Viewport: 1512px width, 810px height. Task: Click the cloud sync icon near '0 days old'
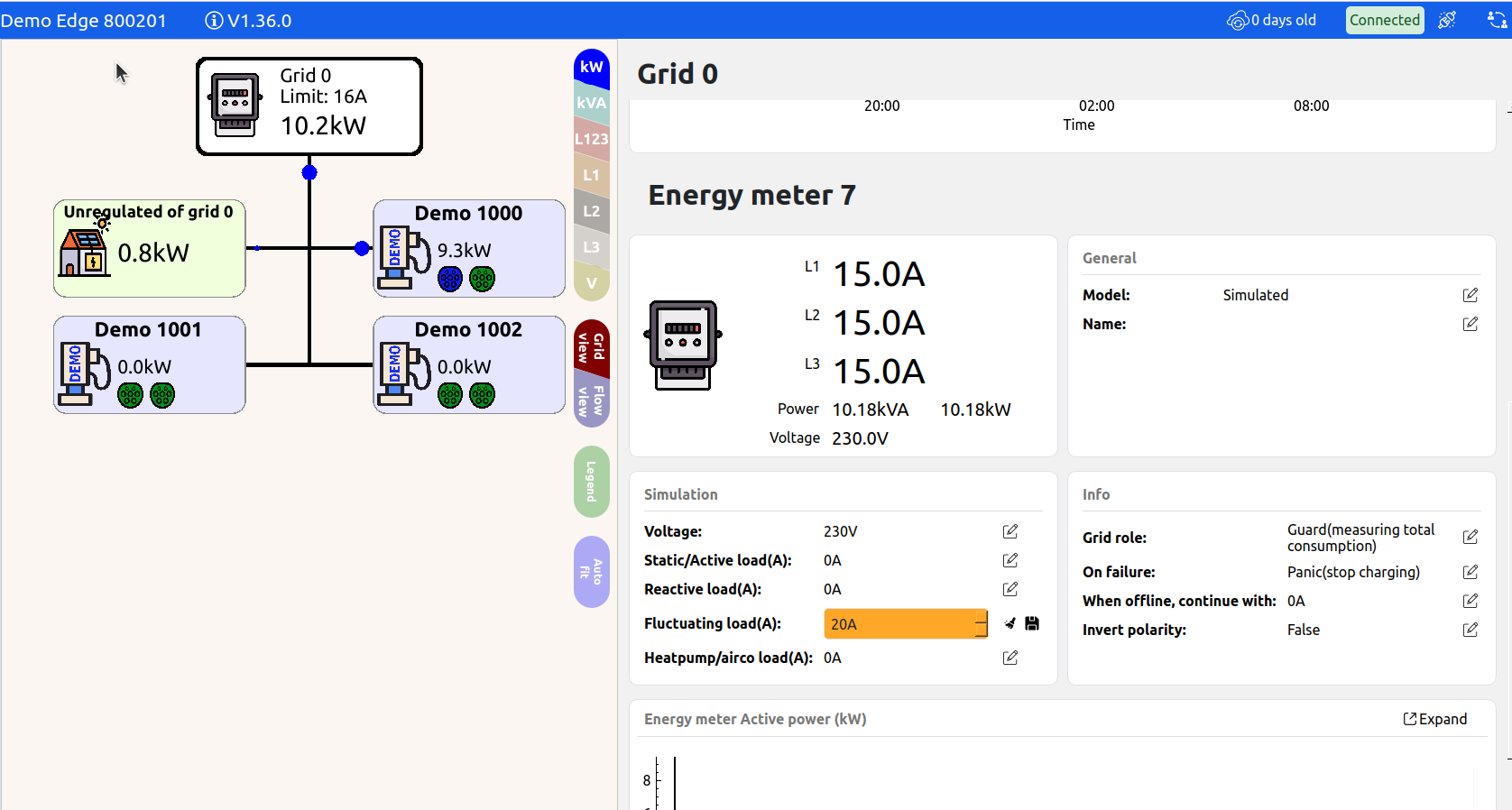click(x=1238, y=20)
